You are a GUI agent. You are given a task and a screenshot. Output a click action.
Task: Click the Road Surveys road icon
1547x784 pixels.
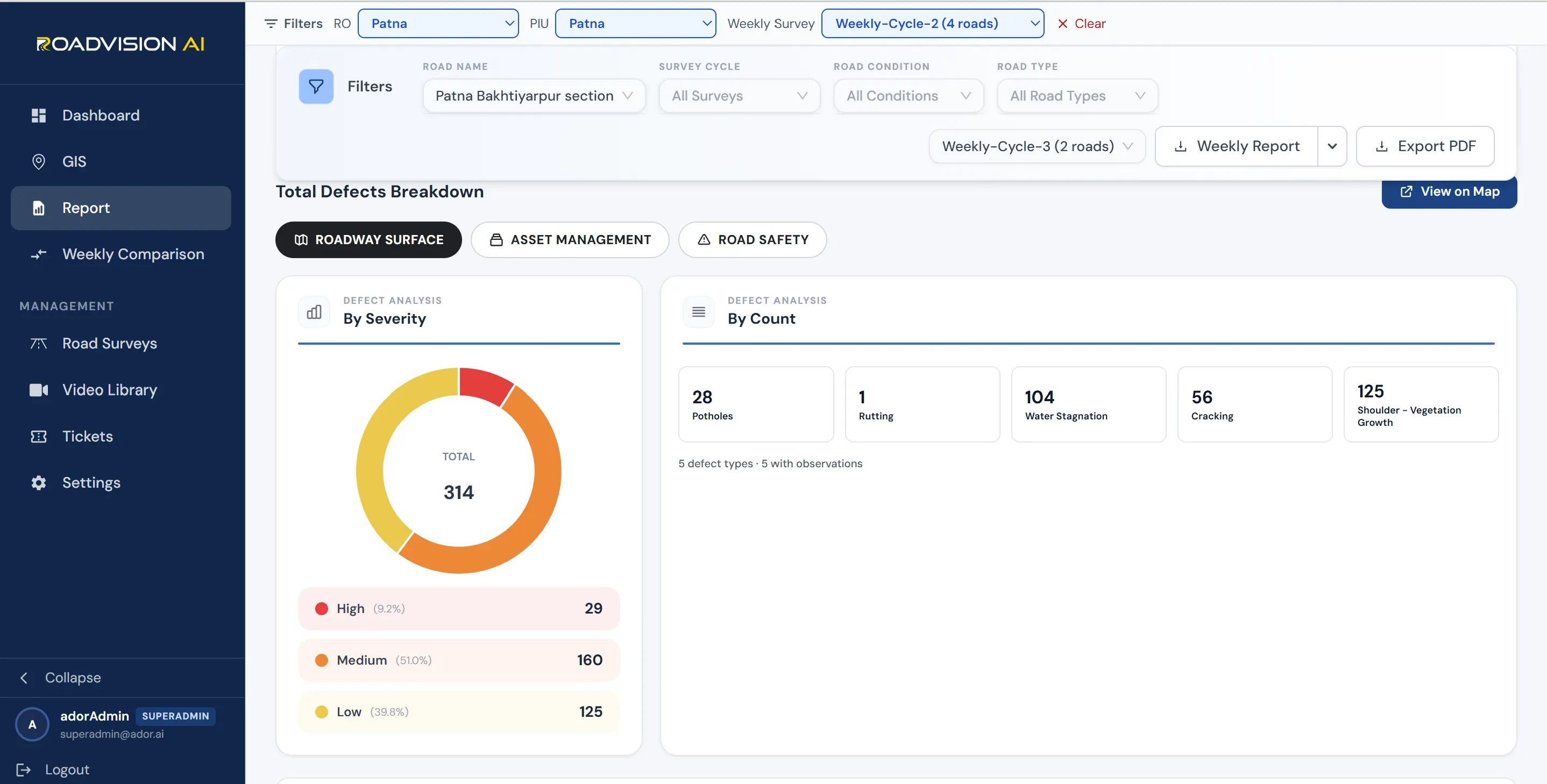pos(38,344)
